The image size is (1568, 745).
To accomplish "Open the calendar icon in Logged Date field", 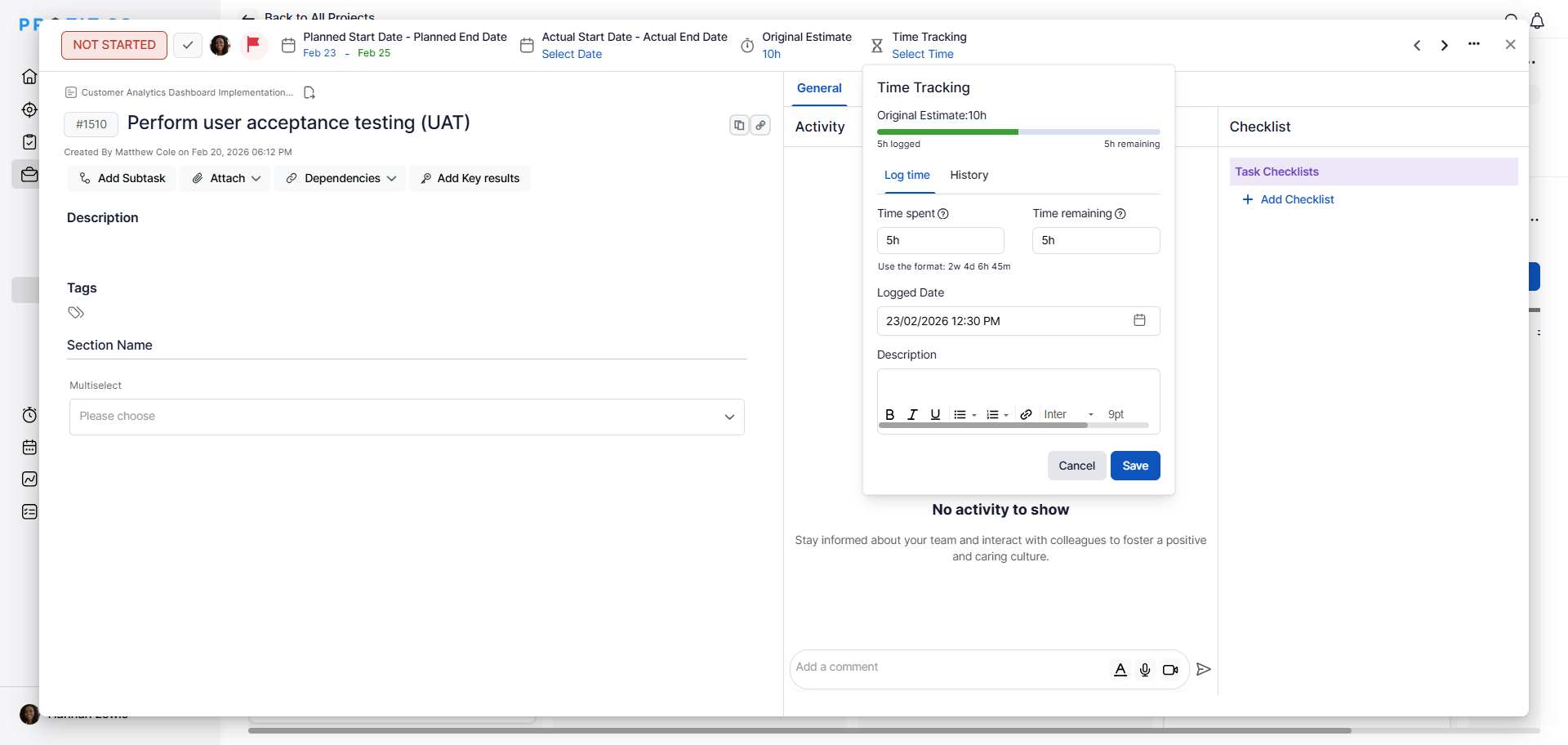I will tap(1139, 320).
